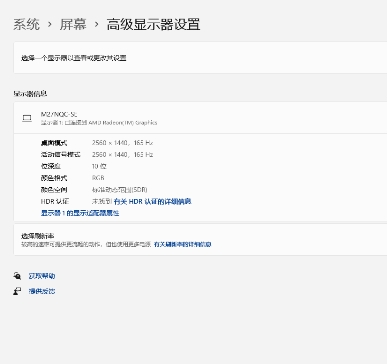
Task: Click the monitor icon in the display info card
Action: [27, 118]
